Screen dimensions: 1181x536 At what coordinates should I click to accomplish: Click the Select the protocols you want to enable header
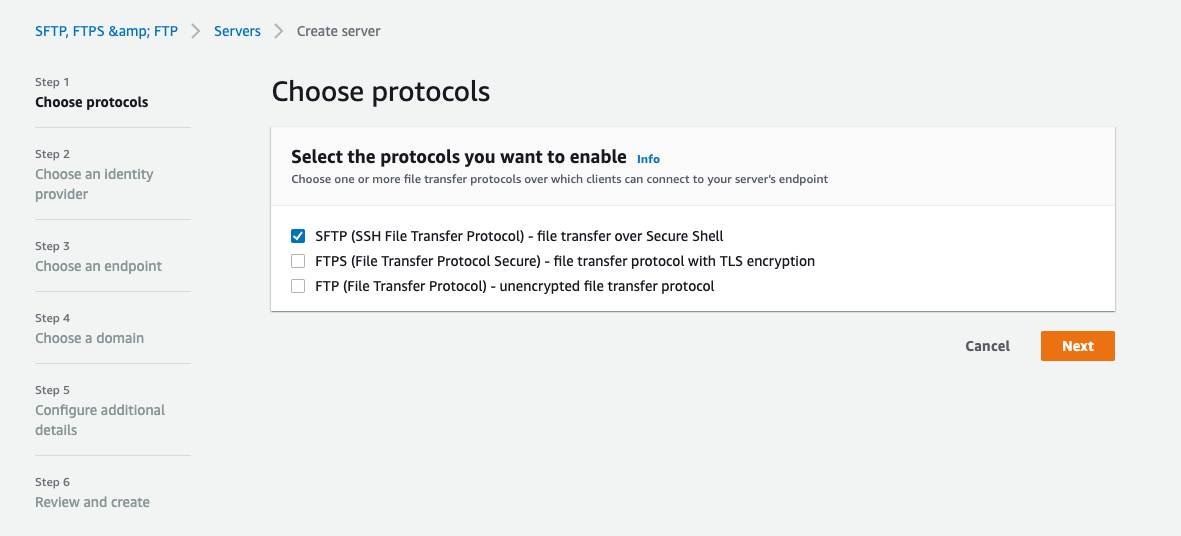pyautogui.click(x=458, y=157)
